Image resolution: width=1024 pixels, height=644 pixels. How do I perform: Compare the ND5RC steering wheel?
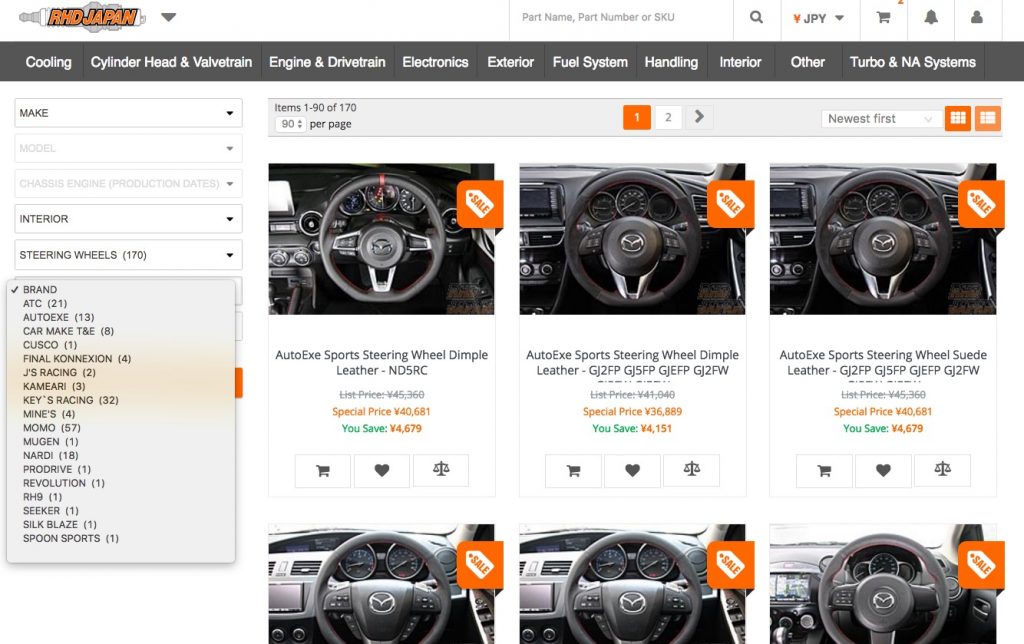[441, 470]
